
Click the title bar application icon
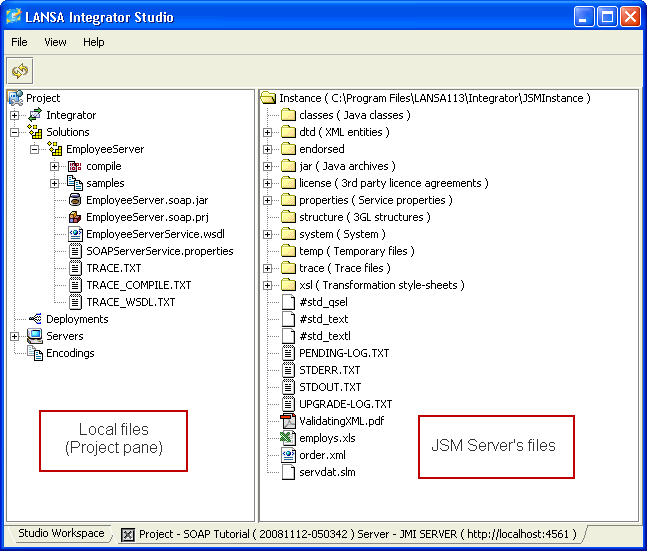pos(14,17)
